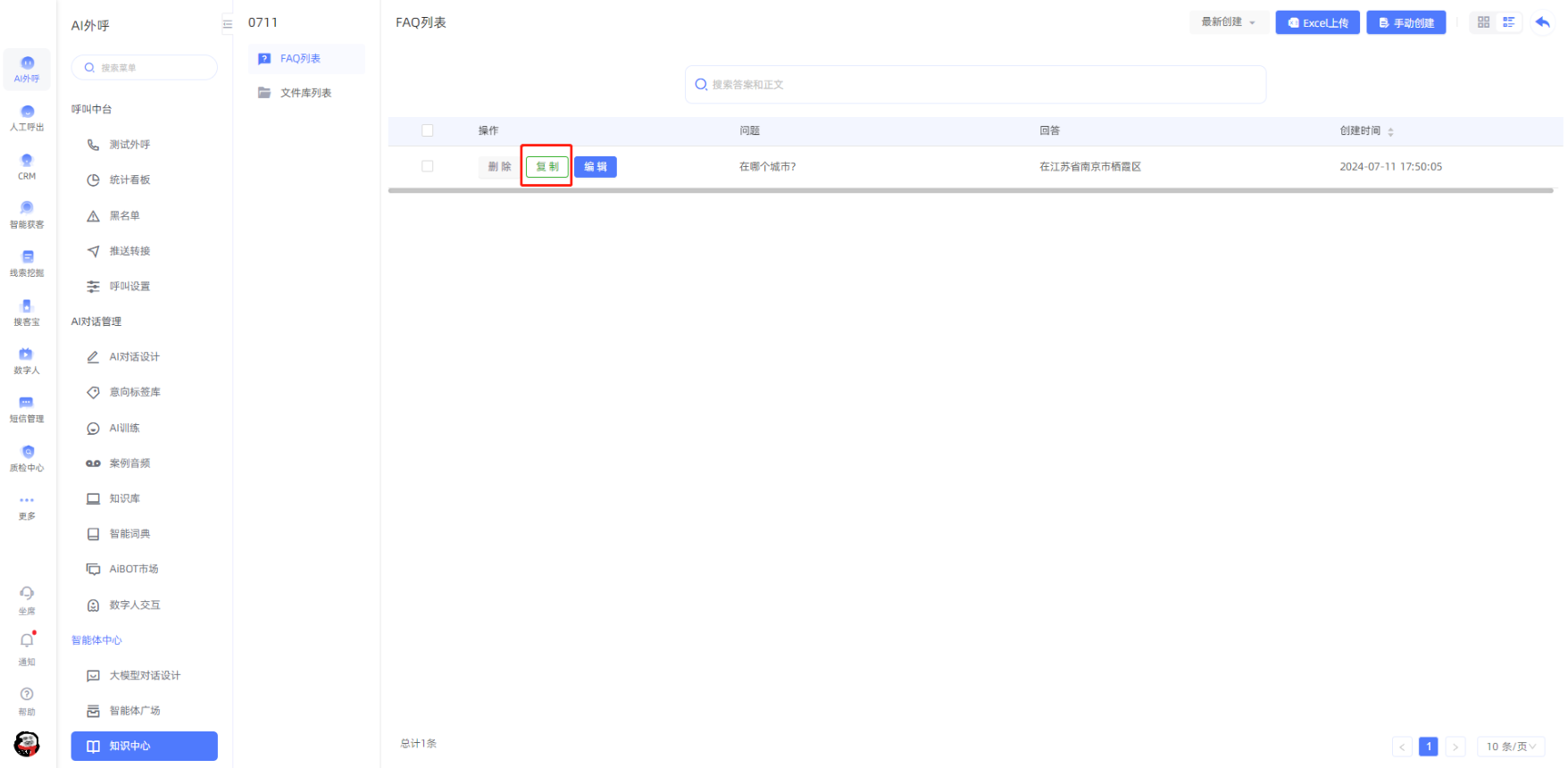Tick the checkbox for 在哪个城市 row

pyautogui.click(x=428, y=167)
